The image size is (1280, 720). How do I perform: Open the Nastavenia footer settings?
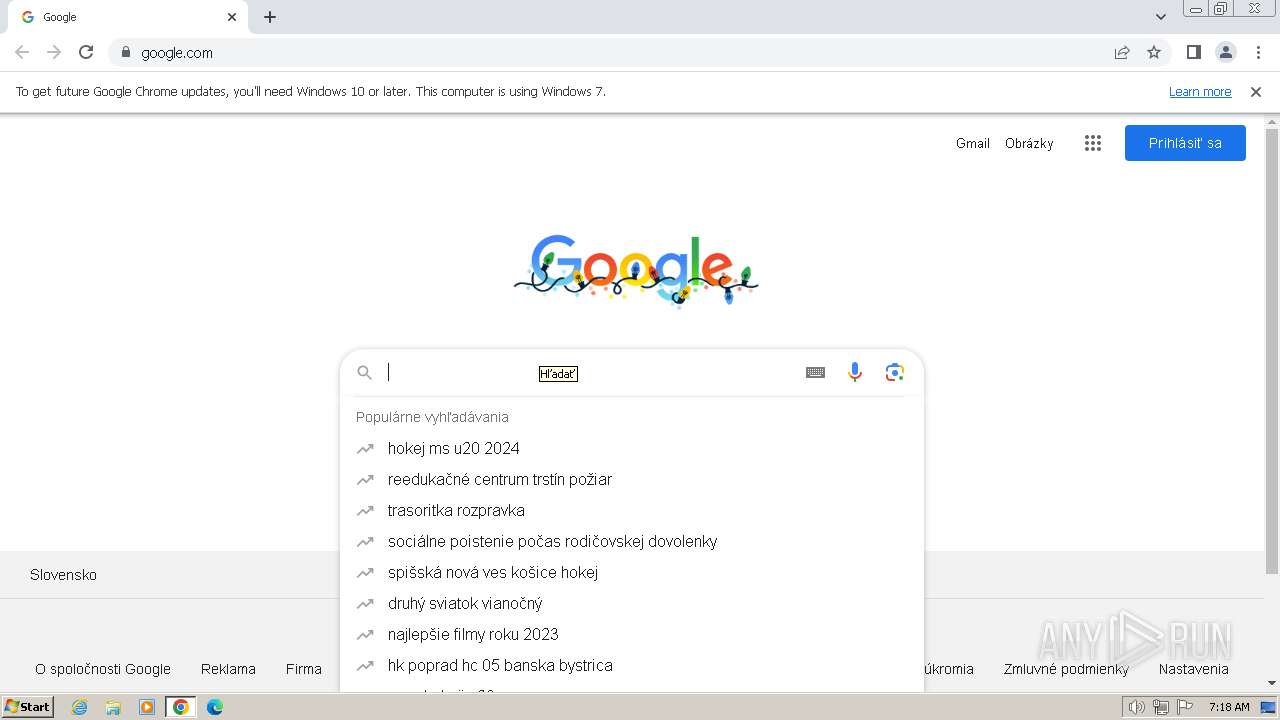point(1194,669)
